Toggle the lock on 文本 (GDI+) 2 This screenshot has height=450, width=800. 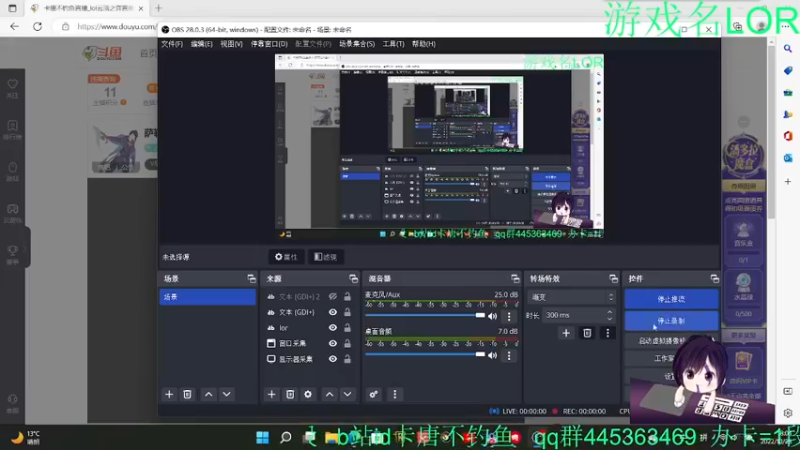point(347,296)
